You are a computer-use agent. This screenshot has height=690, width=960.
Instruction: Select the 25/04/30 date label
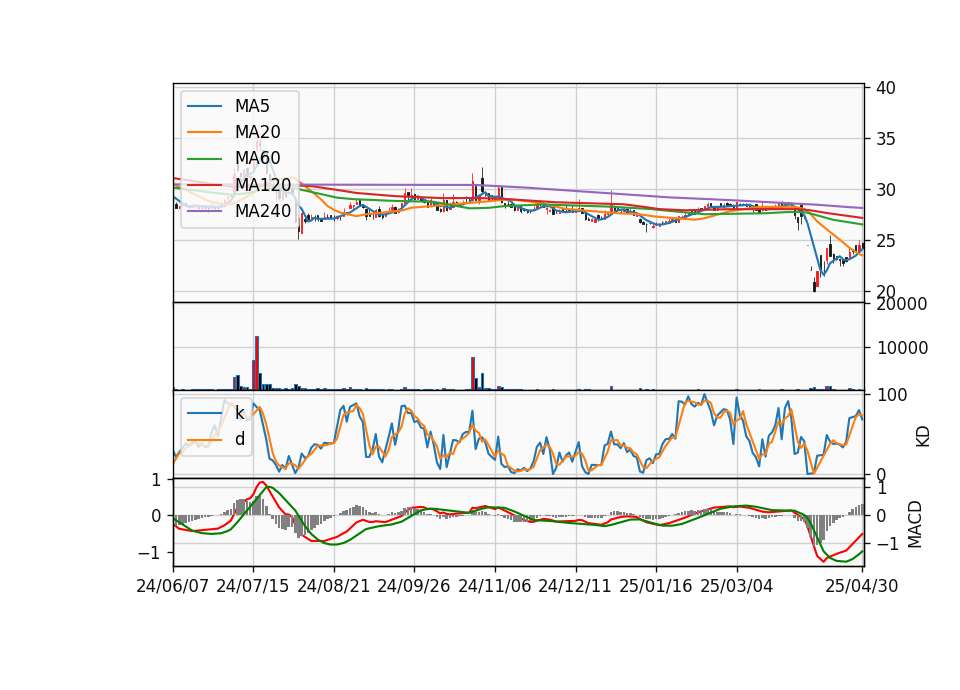[862, 586]
